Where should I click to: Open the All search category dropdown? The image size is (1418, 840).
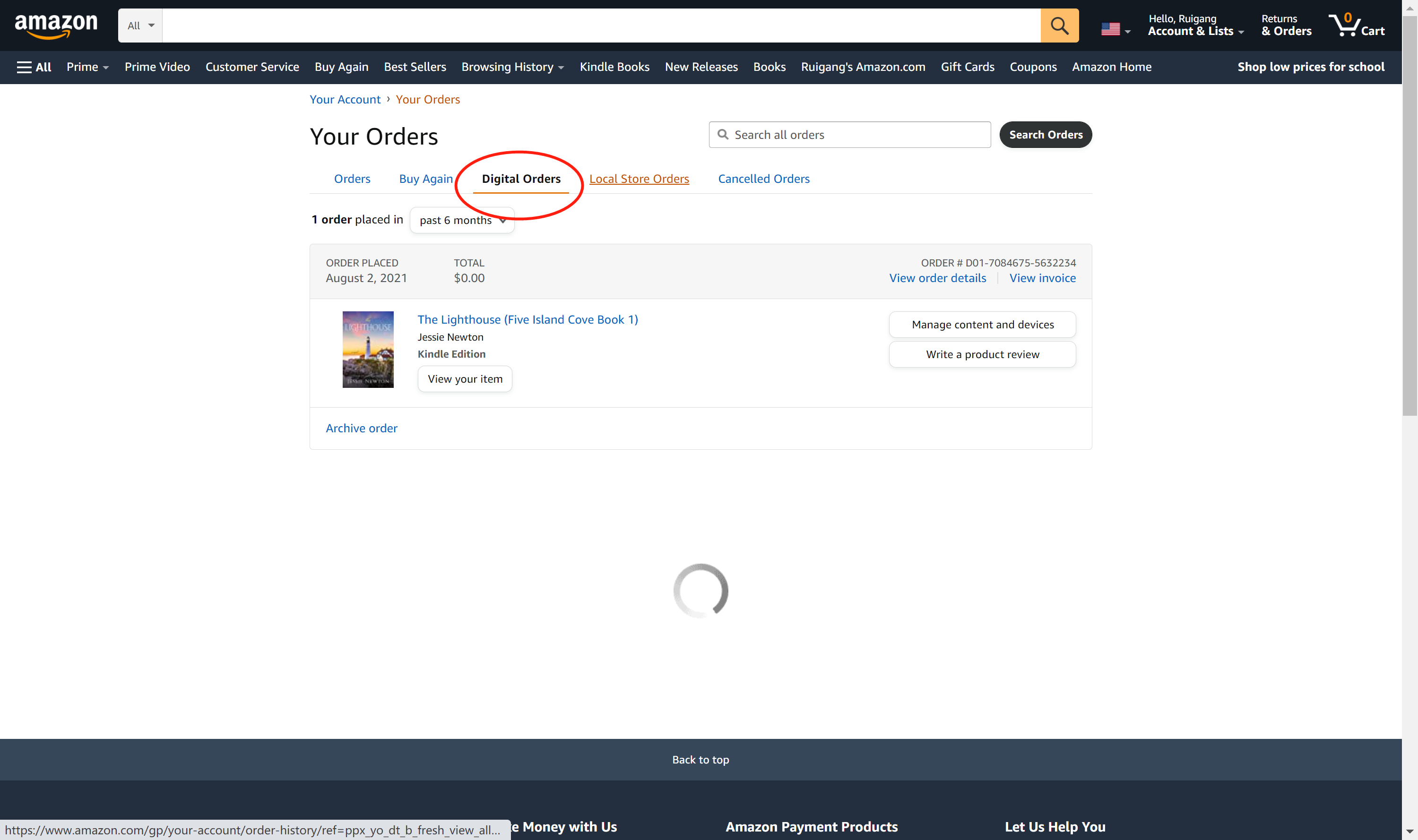(140, 26)
